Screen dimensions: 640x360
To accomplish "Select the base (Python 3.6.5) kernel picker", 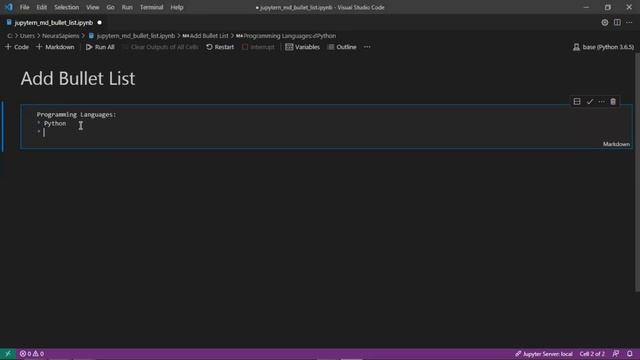I will (604, 47).
